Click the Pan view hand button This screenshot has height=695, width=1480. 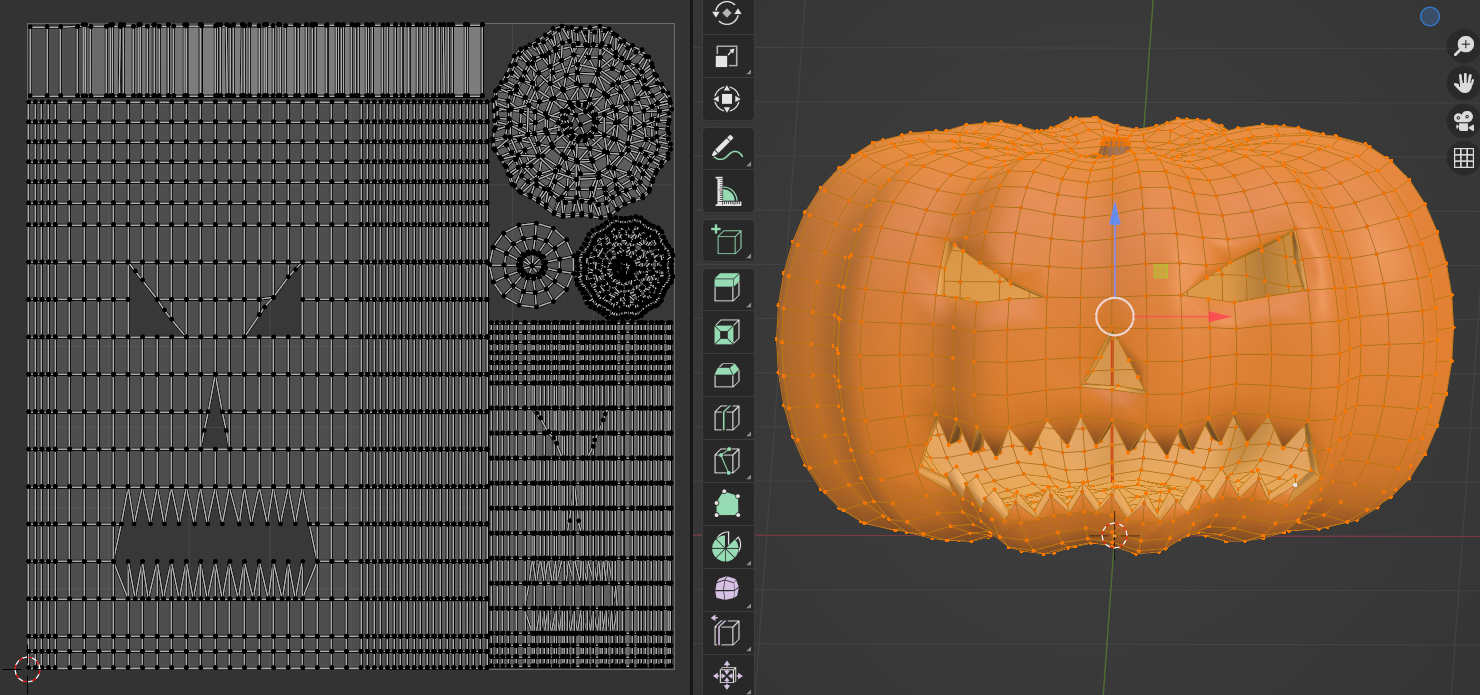pyautogui.click(x=1464, y=84)
